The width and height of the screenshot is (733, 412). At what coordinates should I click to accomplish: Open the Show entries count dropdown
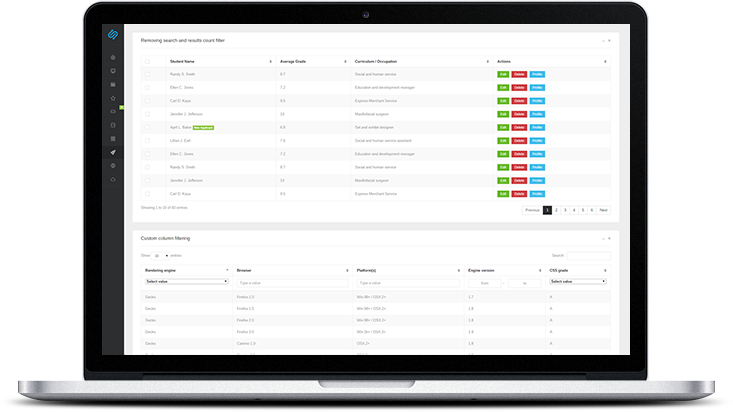158,256
